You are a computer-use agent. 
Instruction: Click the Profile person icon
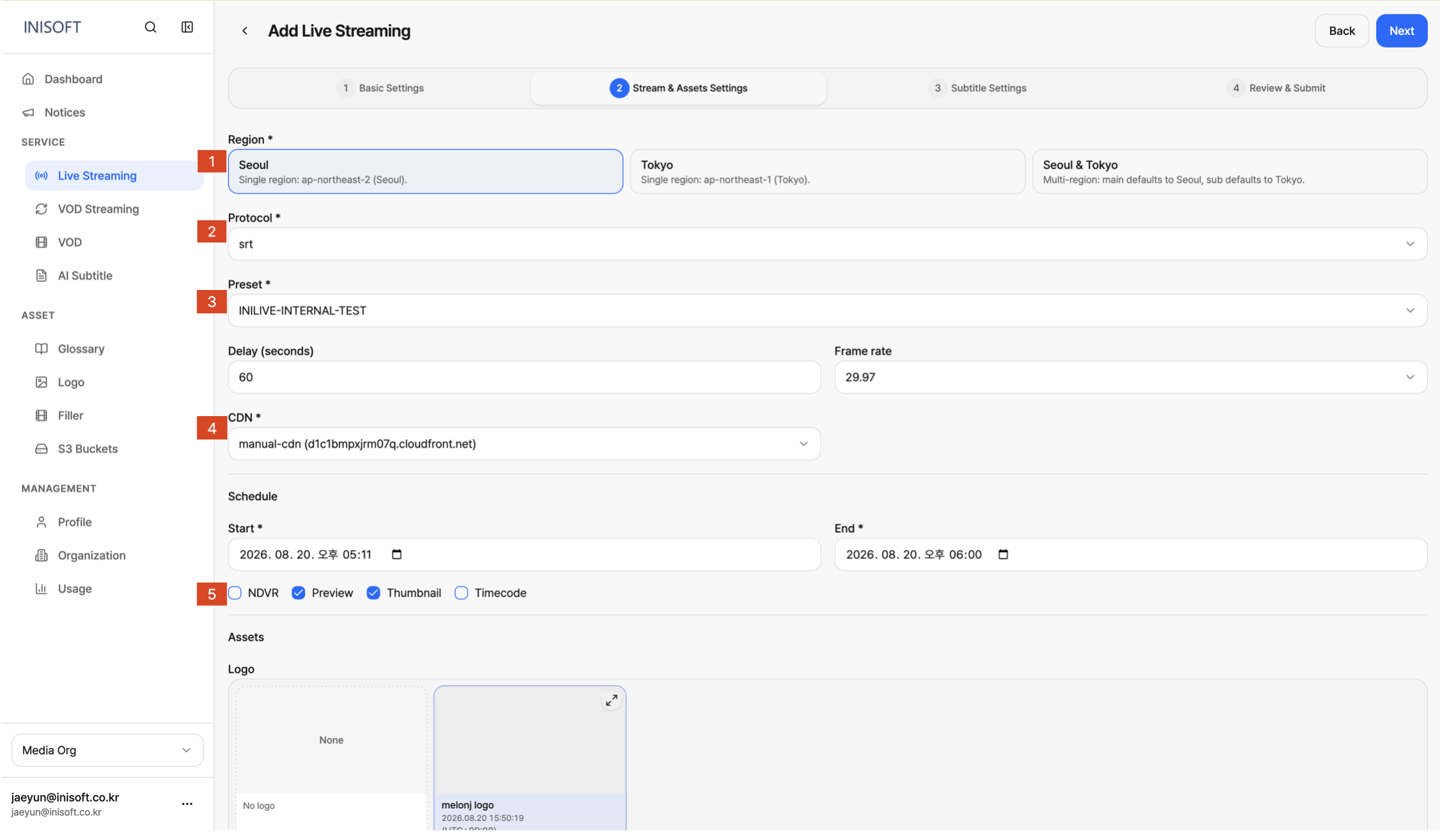(x=42, y=522)
